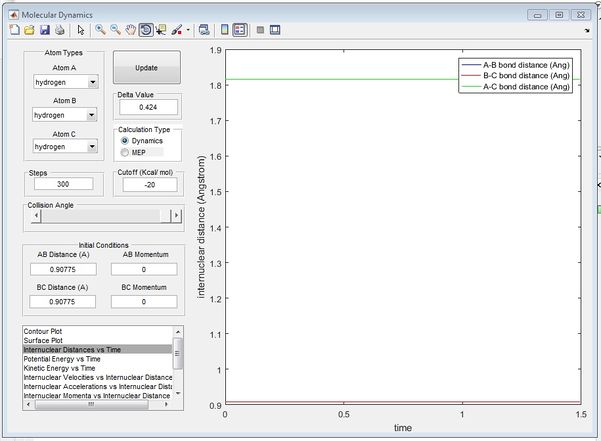Click the toolbar dock arrow at the right
Viewport: 601px width, 441px height.
click(x=587, y=31)
